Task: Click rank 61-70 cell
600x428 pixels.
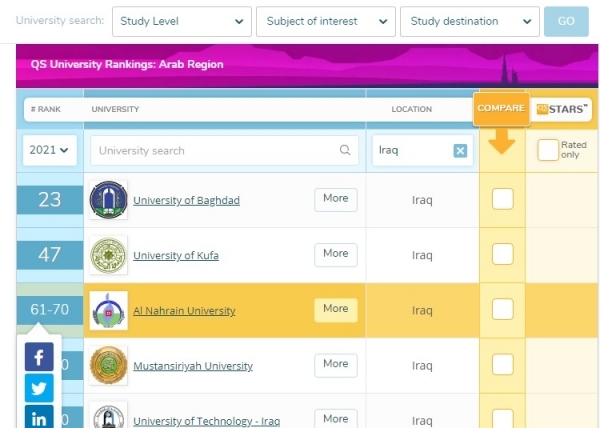Action: pos(50,310)
